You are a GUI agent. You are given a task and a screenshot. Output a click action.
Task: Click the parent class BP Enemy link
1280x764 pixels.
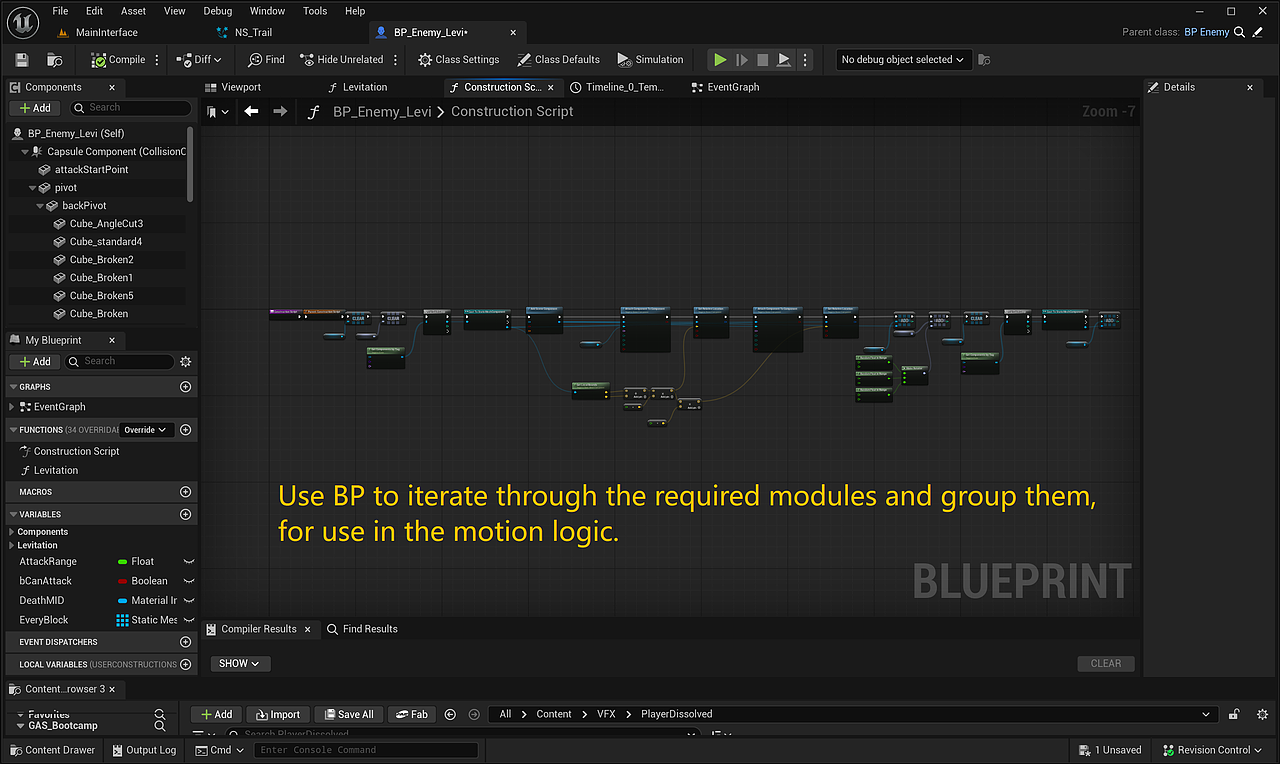1206,32
